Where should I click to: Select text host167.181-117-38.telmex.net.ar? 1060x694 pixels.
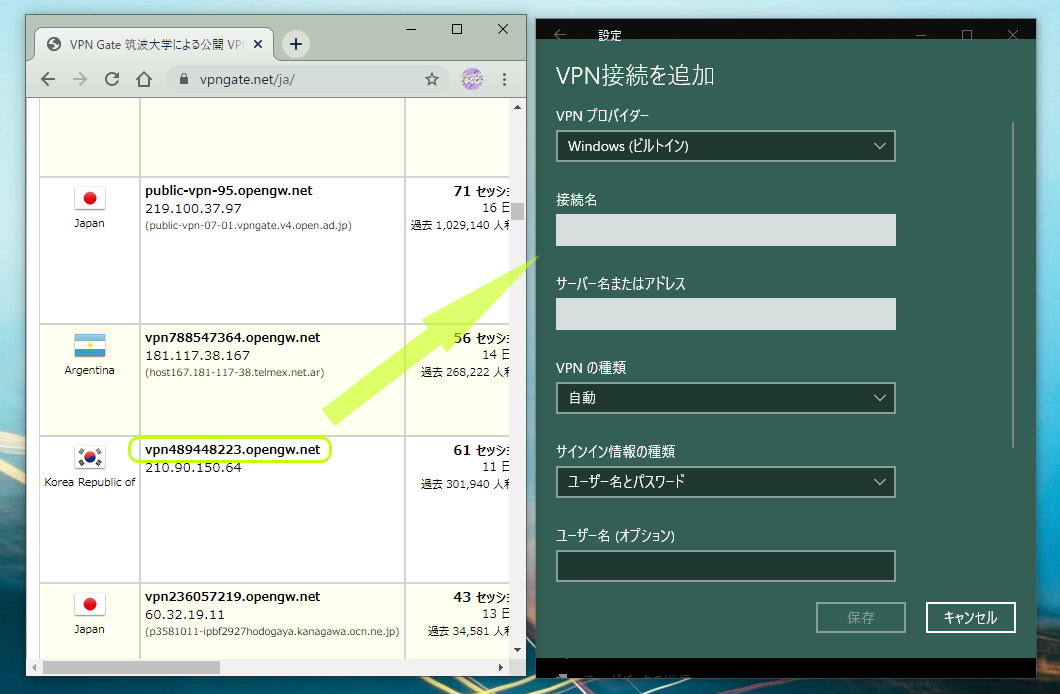click(x=235, y=372)
